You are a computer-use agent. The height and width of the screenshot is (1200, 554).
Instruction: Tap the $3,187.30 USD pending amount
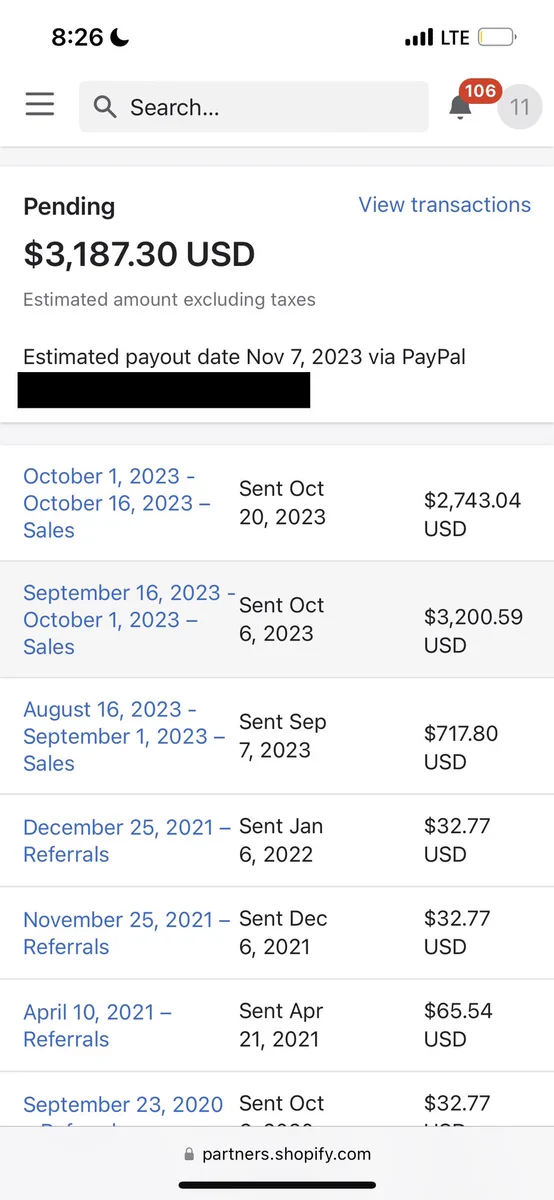(139, 254)
